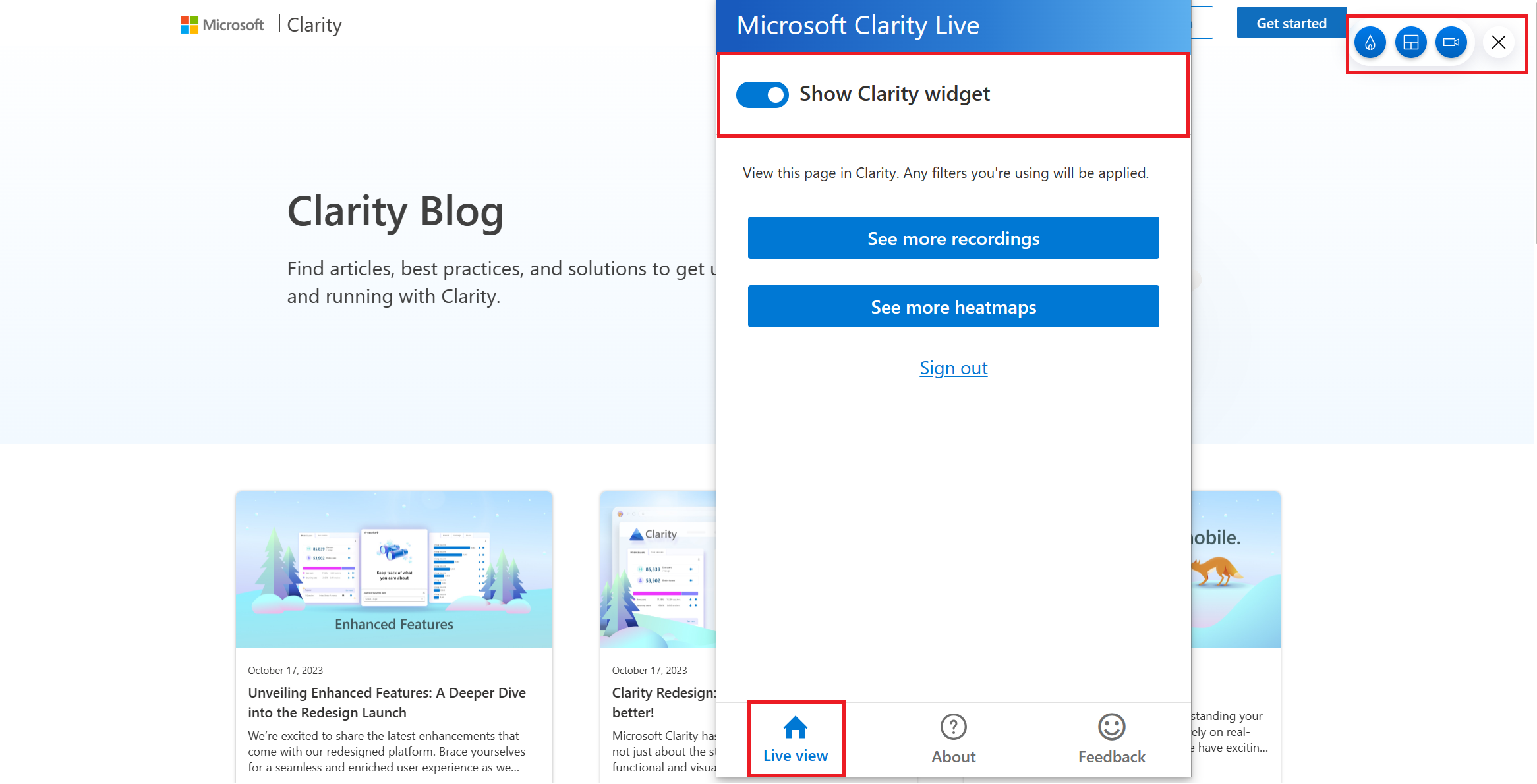
Task: Click the Get started button
Action: (1291, 23)
